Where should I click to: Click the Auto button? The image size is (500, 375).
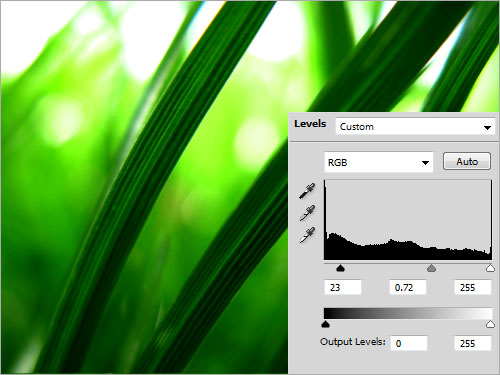pos(467,162)
